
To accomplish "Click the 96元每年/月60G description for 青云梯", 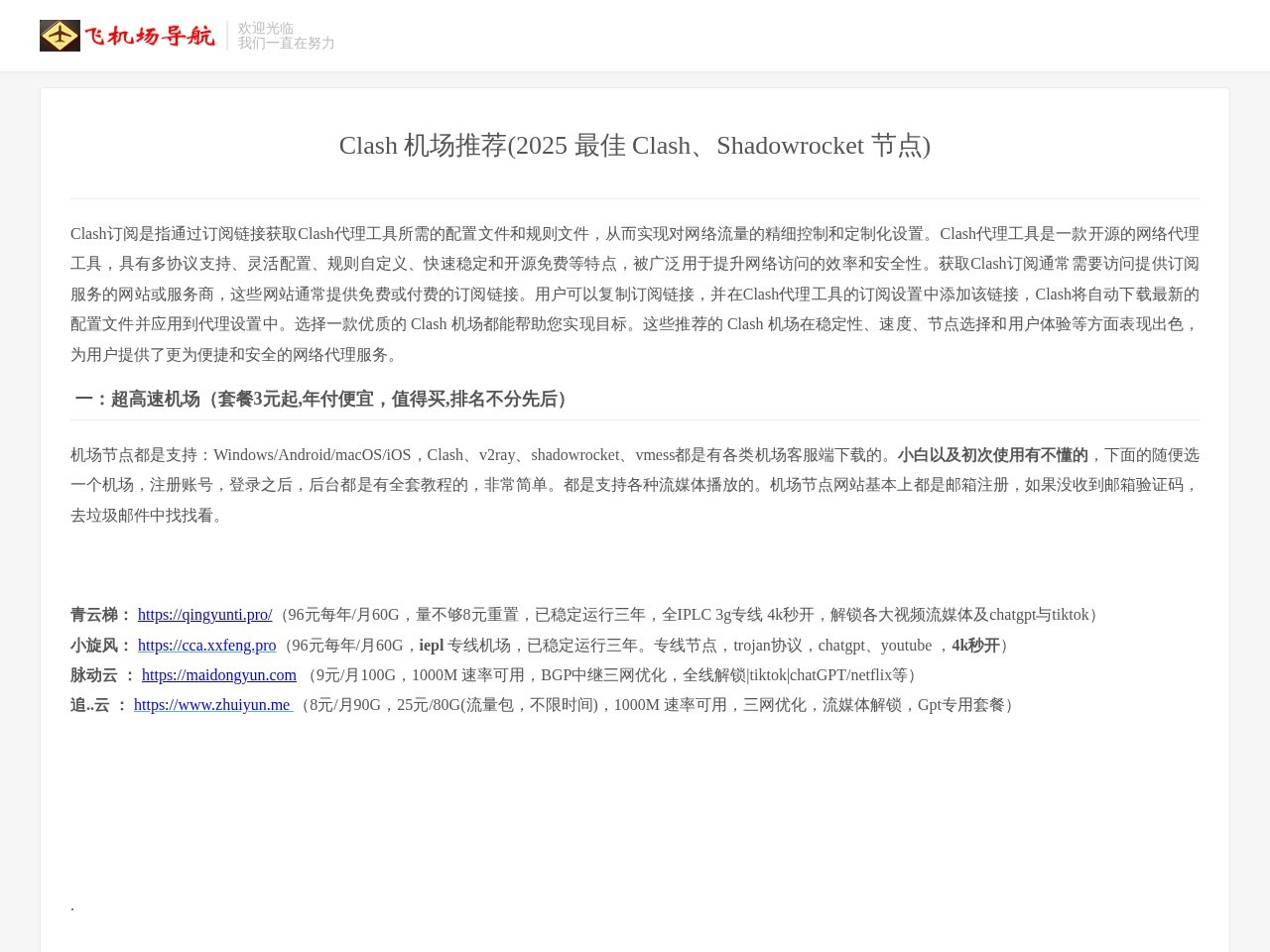I will point(690,615).
